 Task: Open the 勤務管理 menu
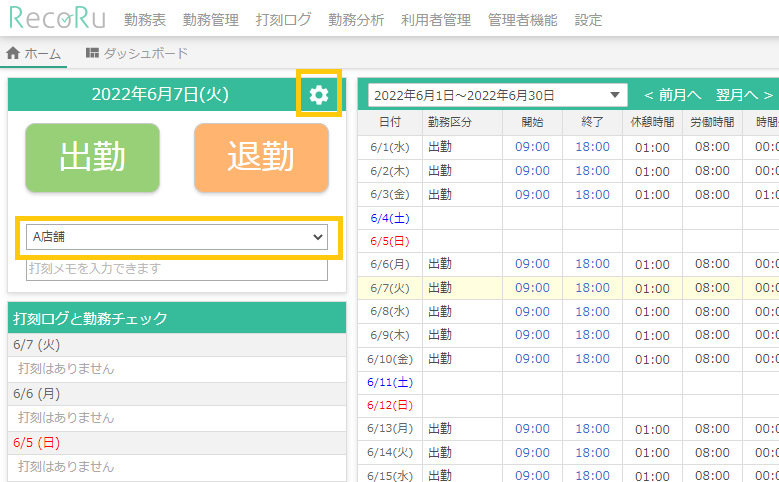click(x=211, y=20)
